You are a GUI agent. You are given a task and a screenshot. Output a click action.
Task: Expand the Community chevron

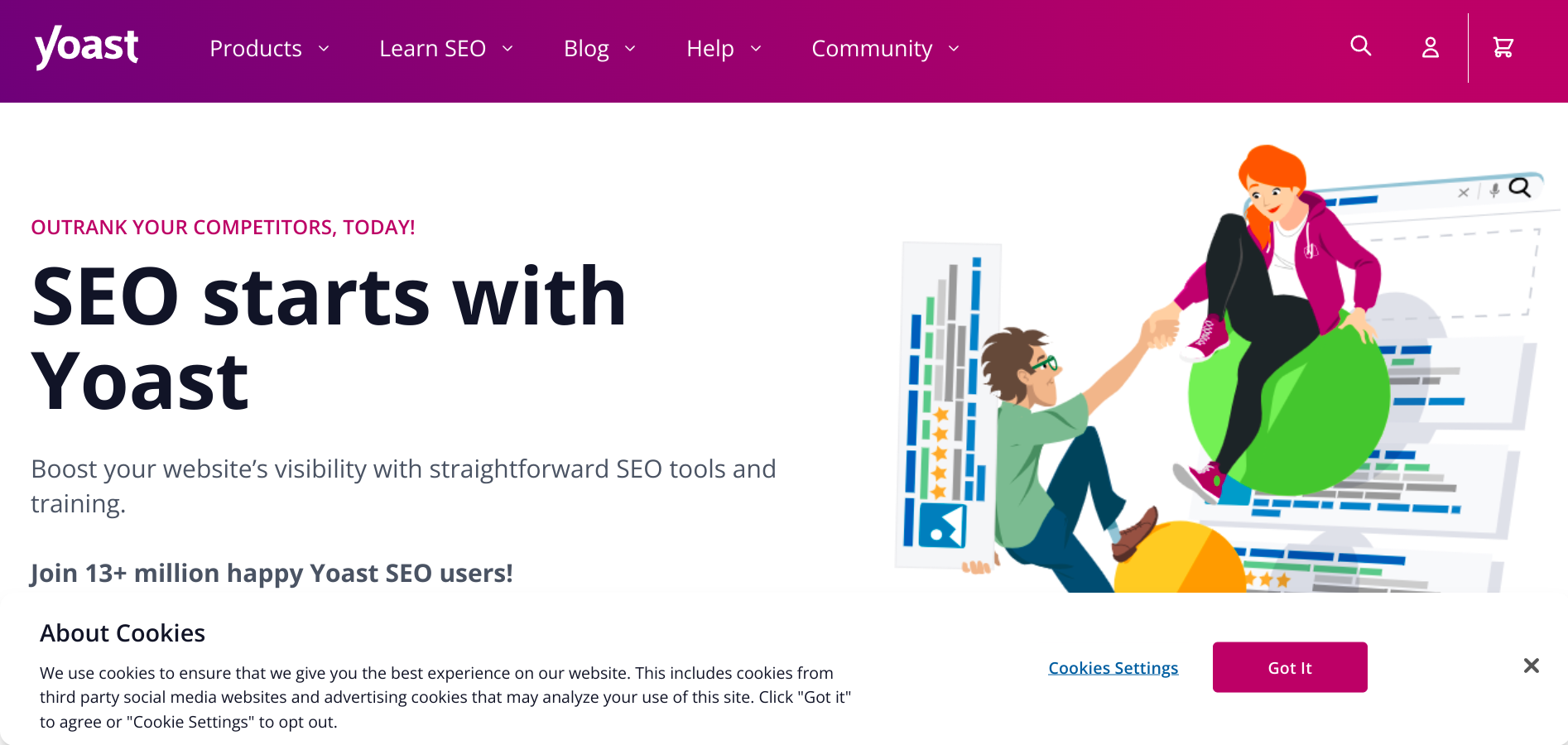954,49
